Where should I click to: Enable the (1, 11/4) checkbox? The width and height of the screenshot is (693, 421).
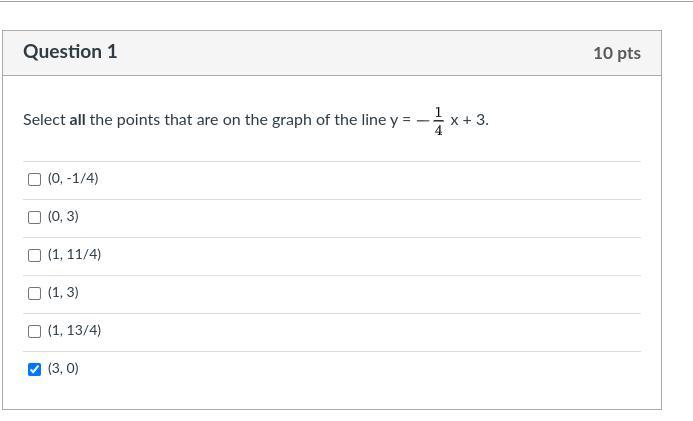[35, 256]
